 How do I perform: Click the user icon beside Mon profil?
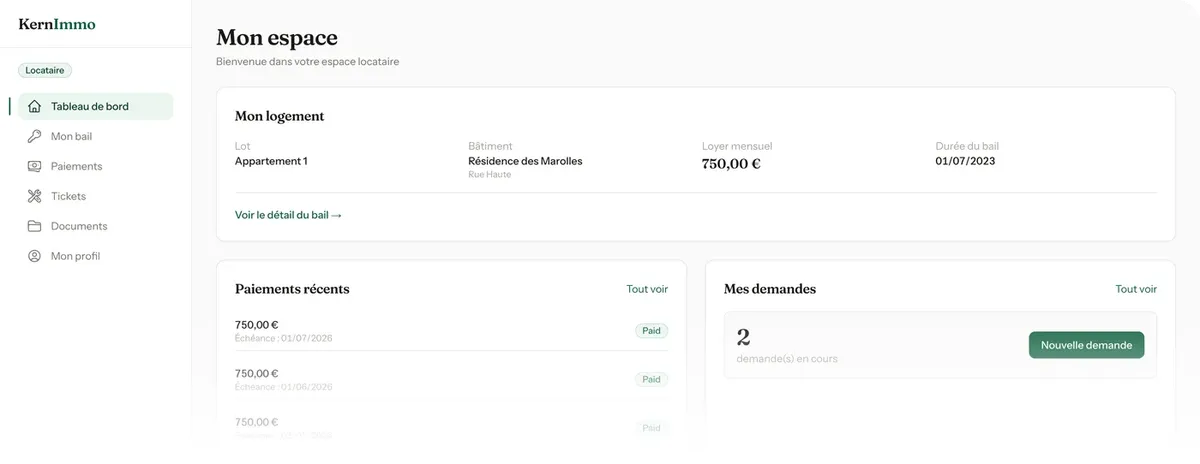coord(34,256)
